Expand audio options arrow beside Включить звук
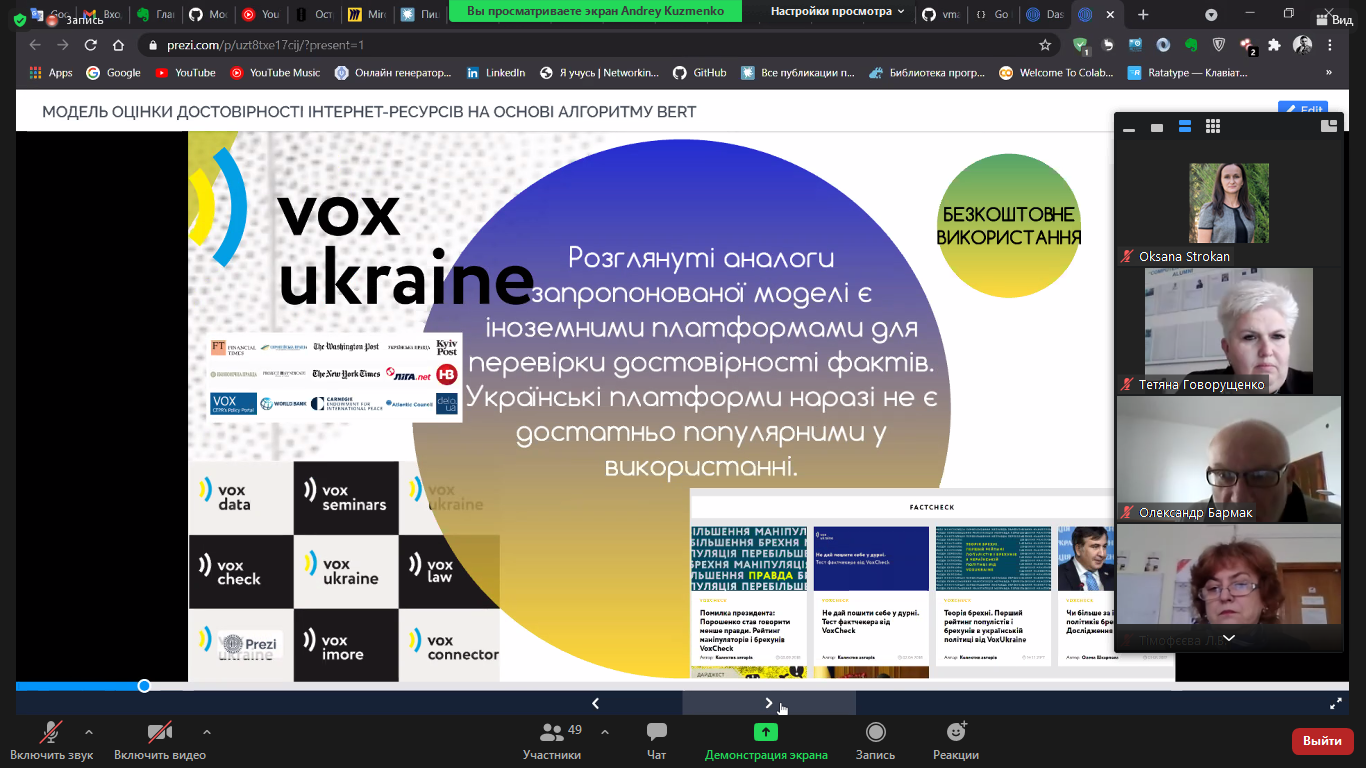The width and height of the screenshot is (1366, 768). (89, 732)
